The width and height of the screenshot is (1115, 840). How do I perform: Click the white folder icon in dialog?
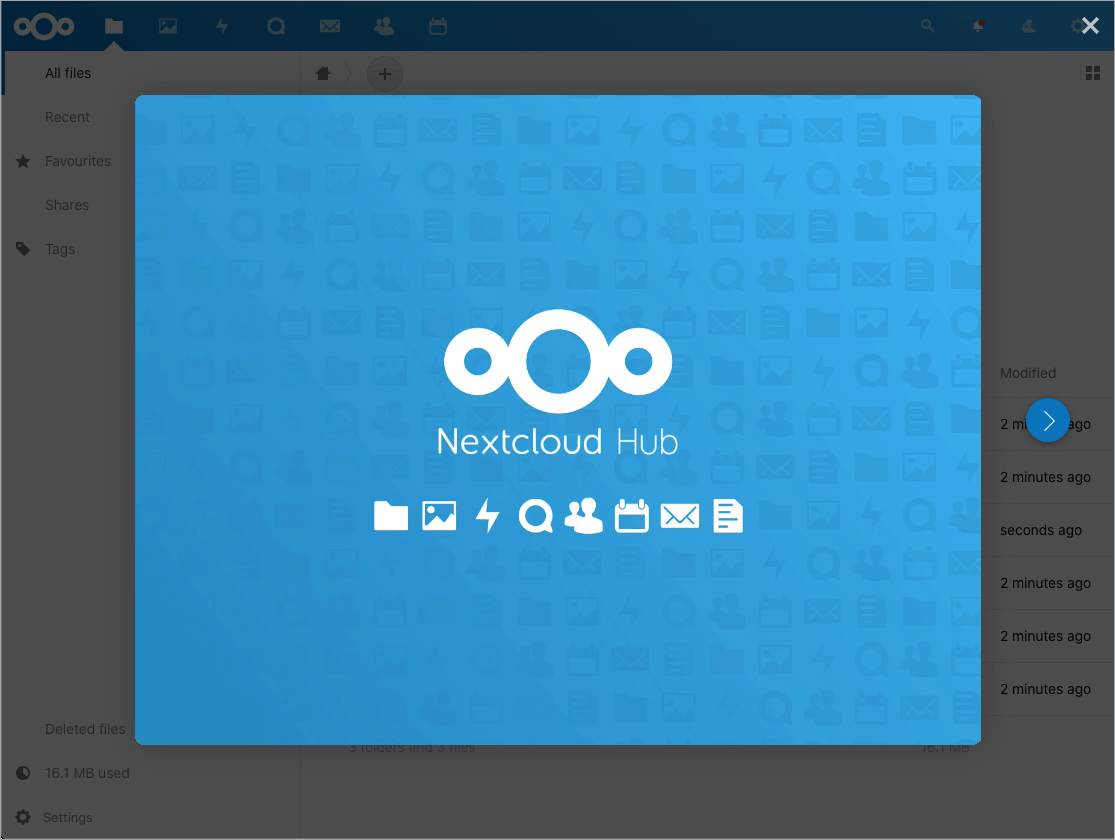391,516
